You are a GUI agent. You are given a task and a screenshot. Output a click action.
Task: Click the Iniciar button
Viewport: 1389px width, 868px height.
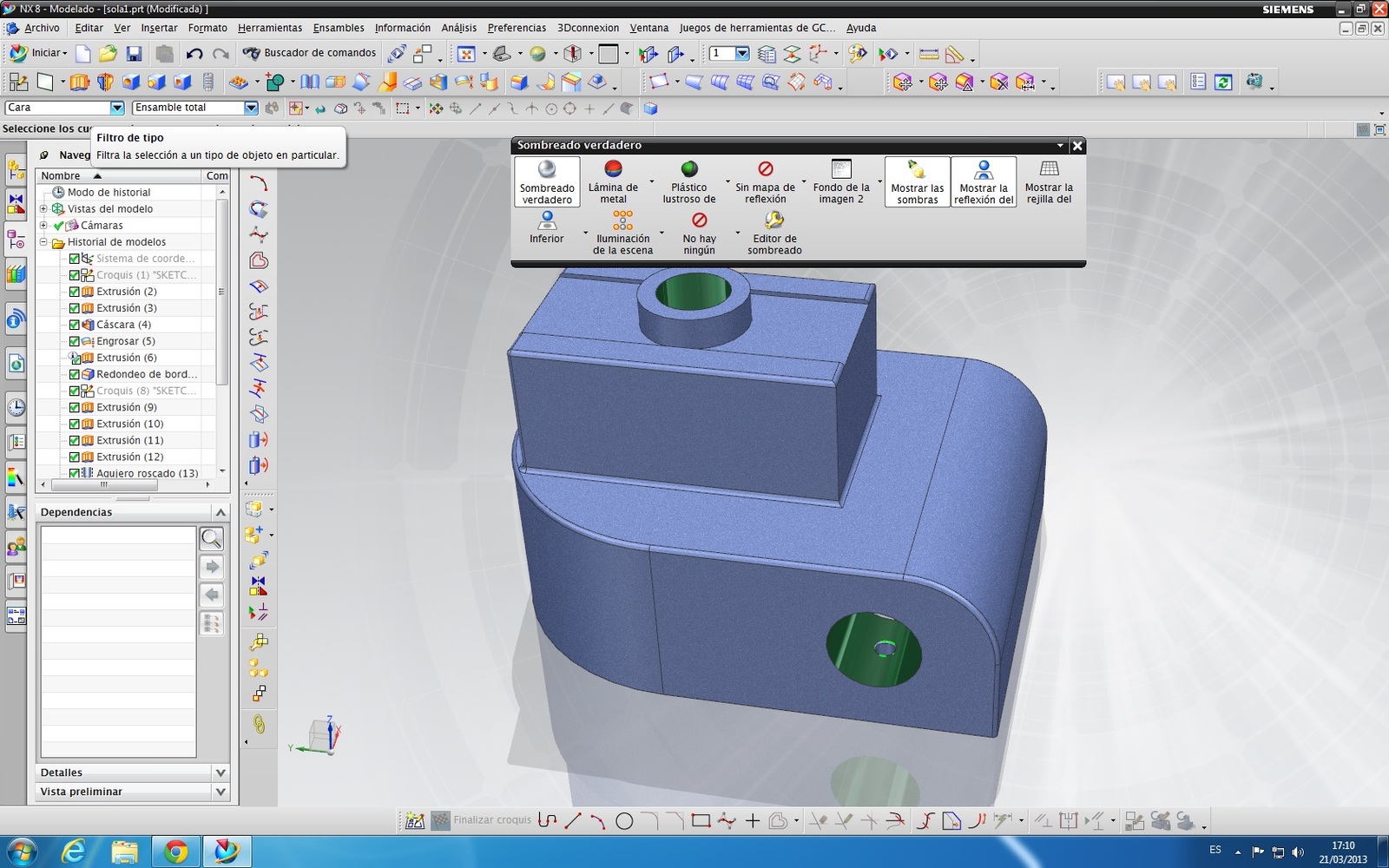tap(39, 53)
